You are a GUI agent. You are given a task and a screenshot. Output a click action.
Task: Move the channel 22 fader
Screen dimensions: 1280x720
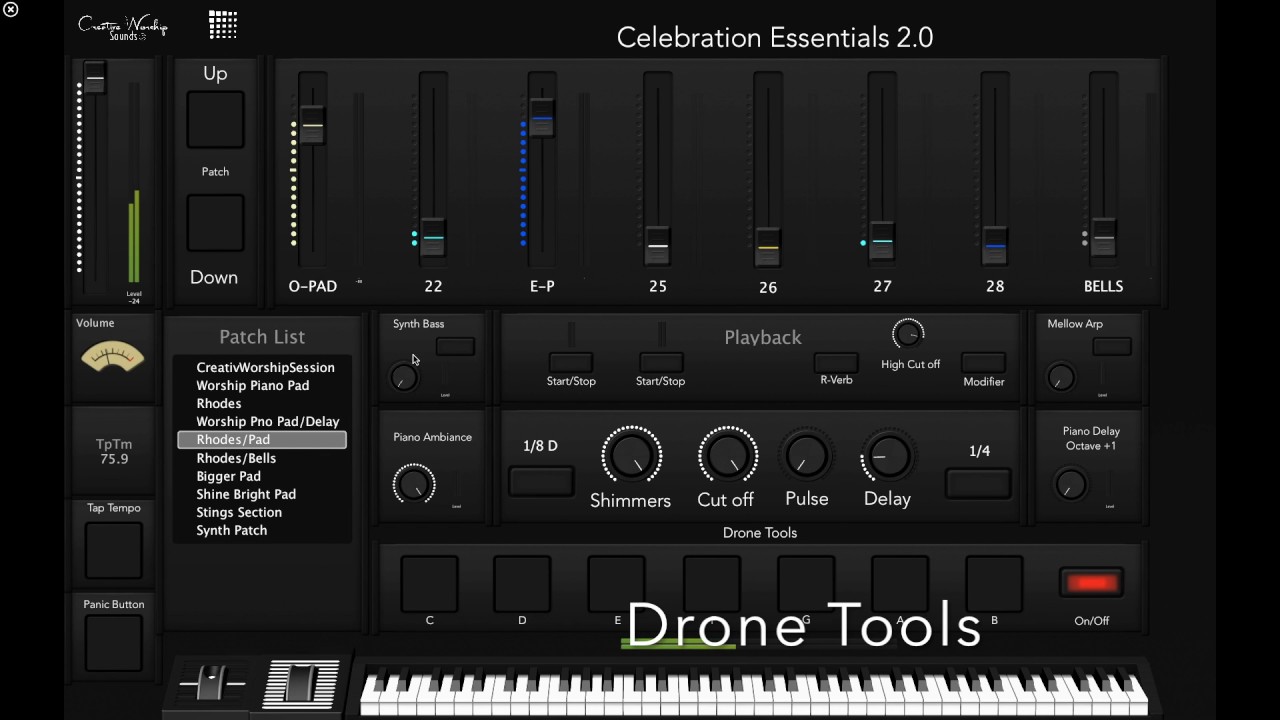433,237
